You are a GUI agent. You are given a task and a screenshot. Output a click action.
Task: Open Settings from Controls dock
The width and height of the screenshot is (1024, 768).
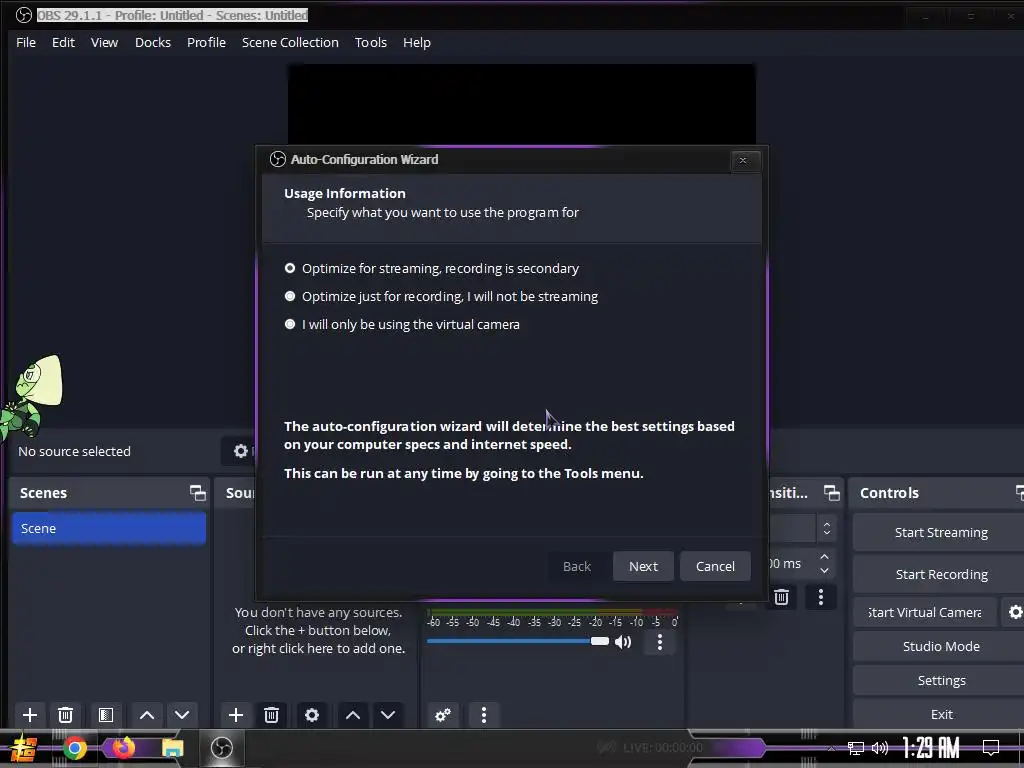tap(941, 680)
